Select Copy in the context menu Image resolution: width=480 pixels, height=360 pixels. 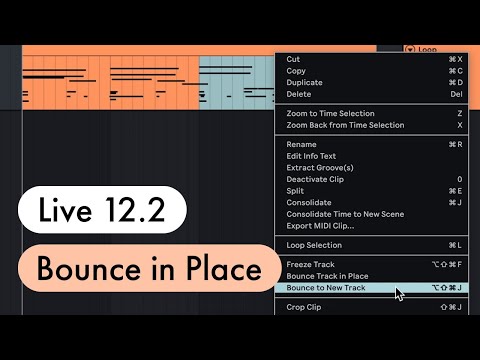(371, 71)
